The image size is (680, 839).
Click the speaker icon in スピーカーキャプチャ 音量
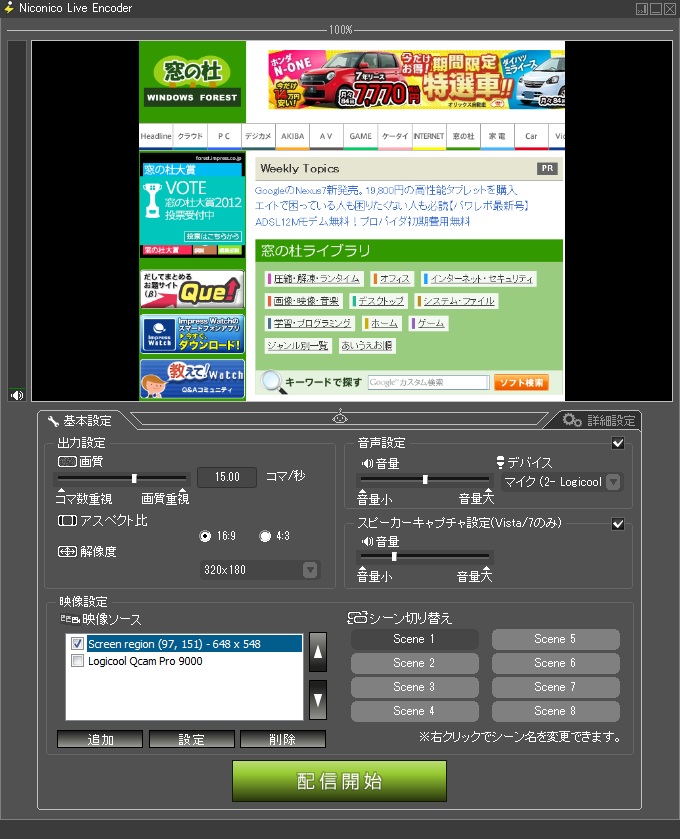[x=367, y=541]
